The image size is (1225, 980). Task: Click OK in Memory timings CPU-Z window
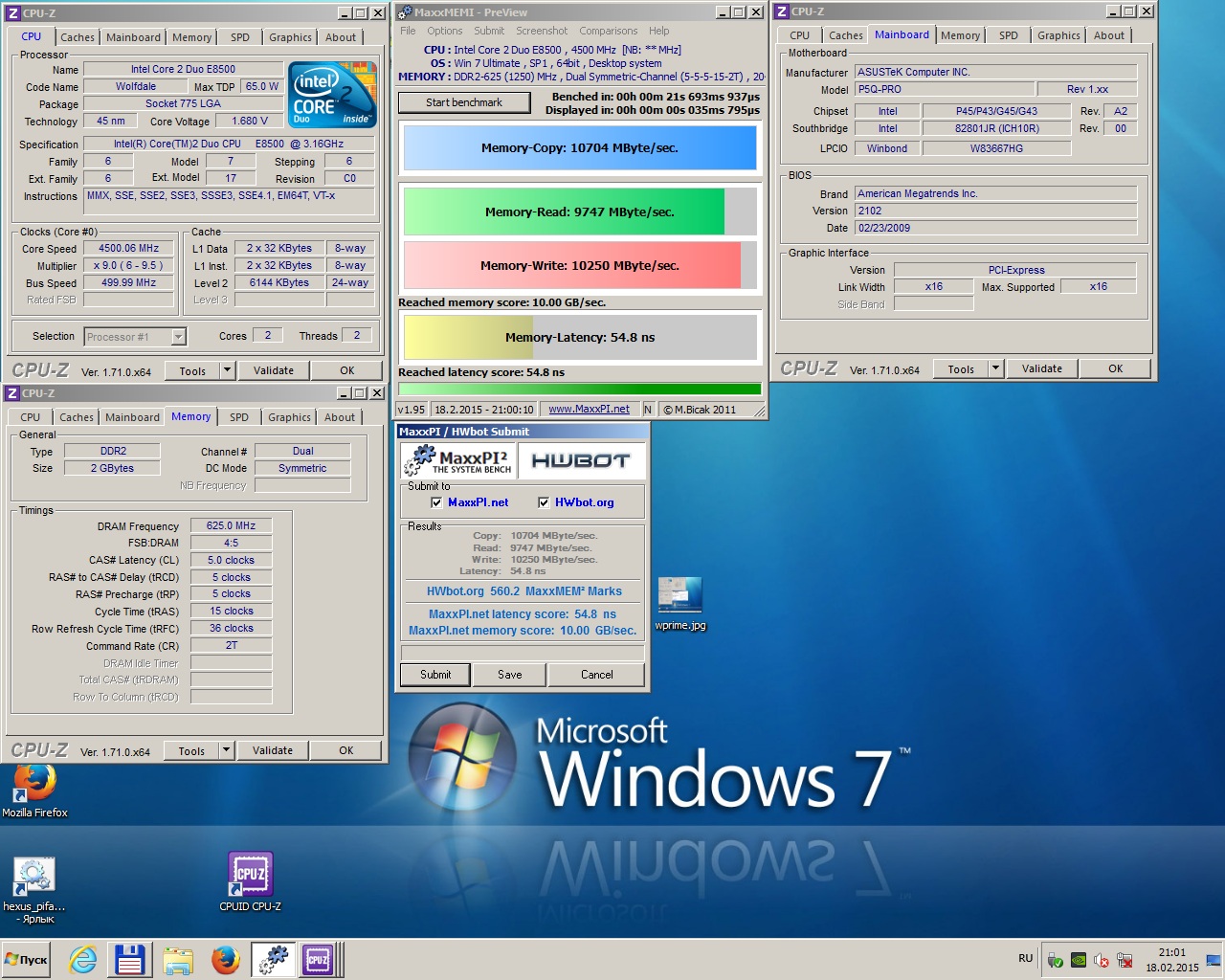(346, 750)
